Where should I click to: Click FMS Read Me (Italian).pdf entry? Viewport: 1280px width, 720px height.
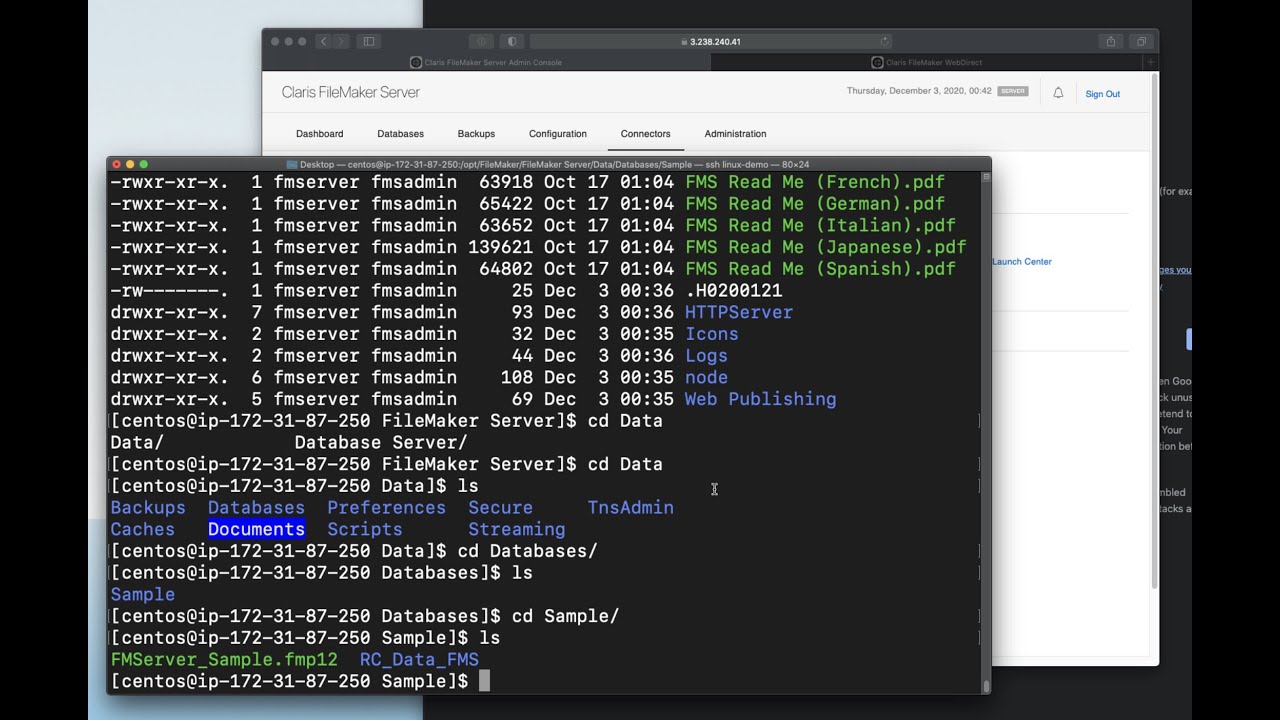pyautogui.click(x=820, y=226)
